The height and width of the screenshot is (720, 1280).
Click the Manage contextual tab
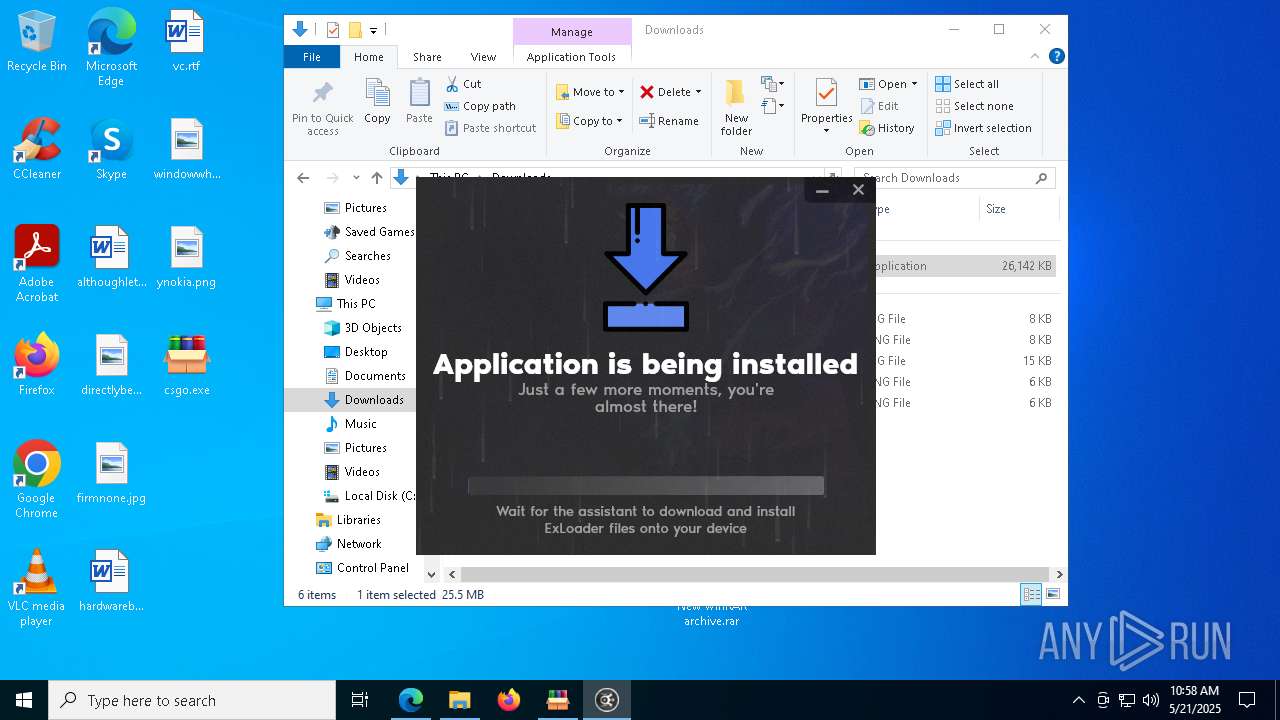coord(572,32)
